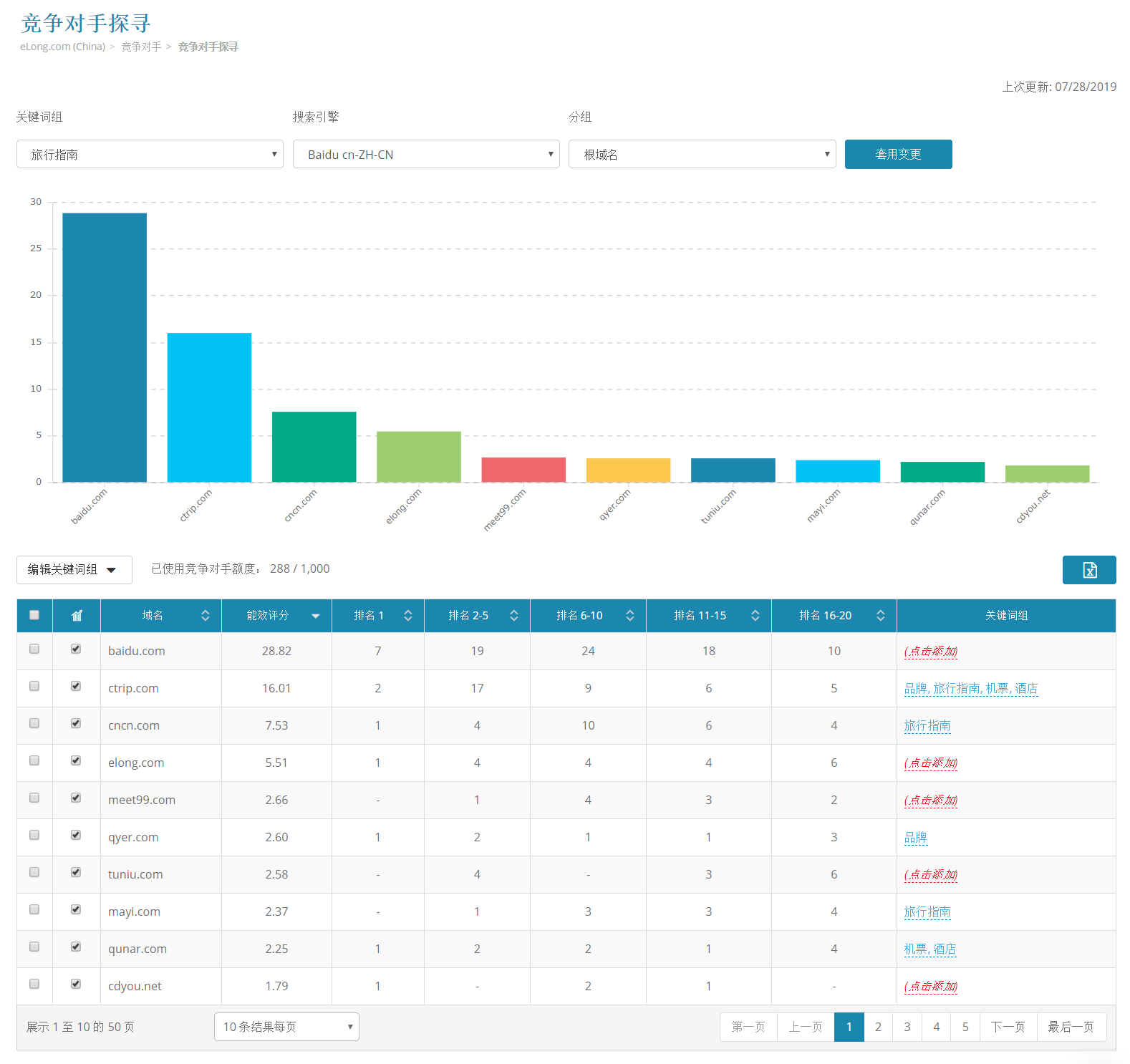Click 旅行指南 link in cncn.com row
The image size is (1130, 1064).
(x=927, y=725)
